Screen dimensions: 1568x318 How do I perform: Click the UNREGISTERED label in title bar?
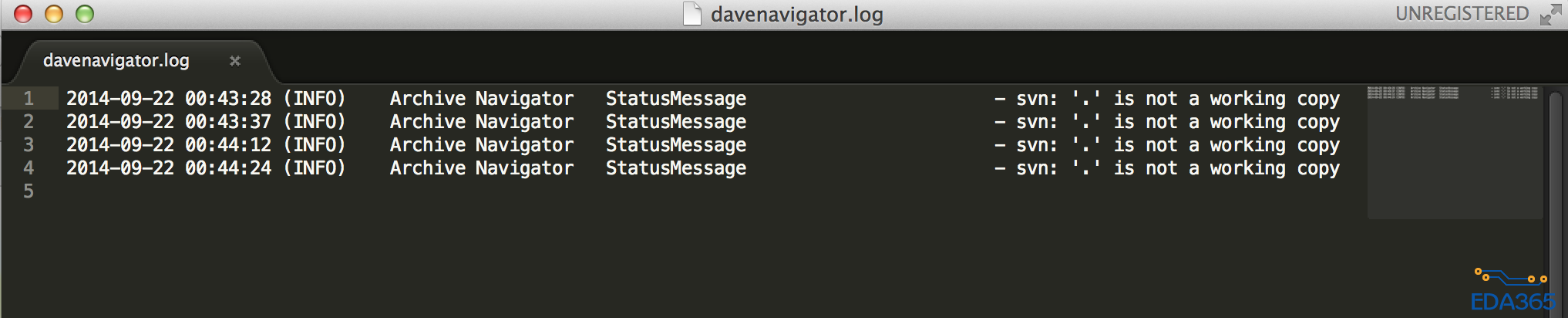click(x=1462, y=14)
